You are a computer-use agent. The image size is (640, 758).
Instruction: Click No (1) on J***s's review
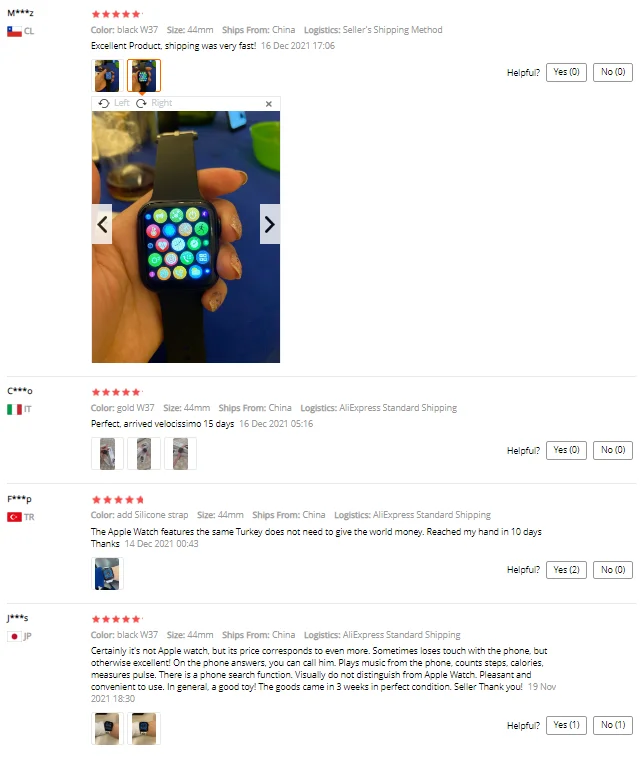click(612, 725)
